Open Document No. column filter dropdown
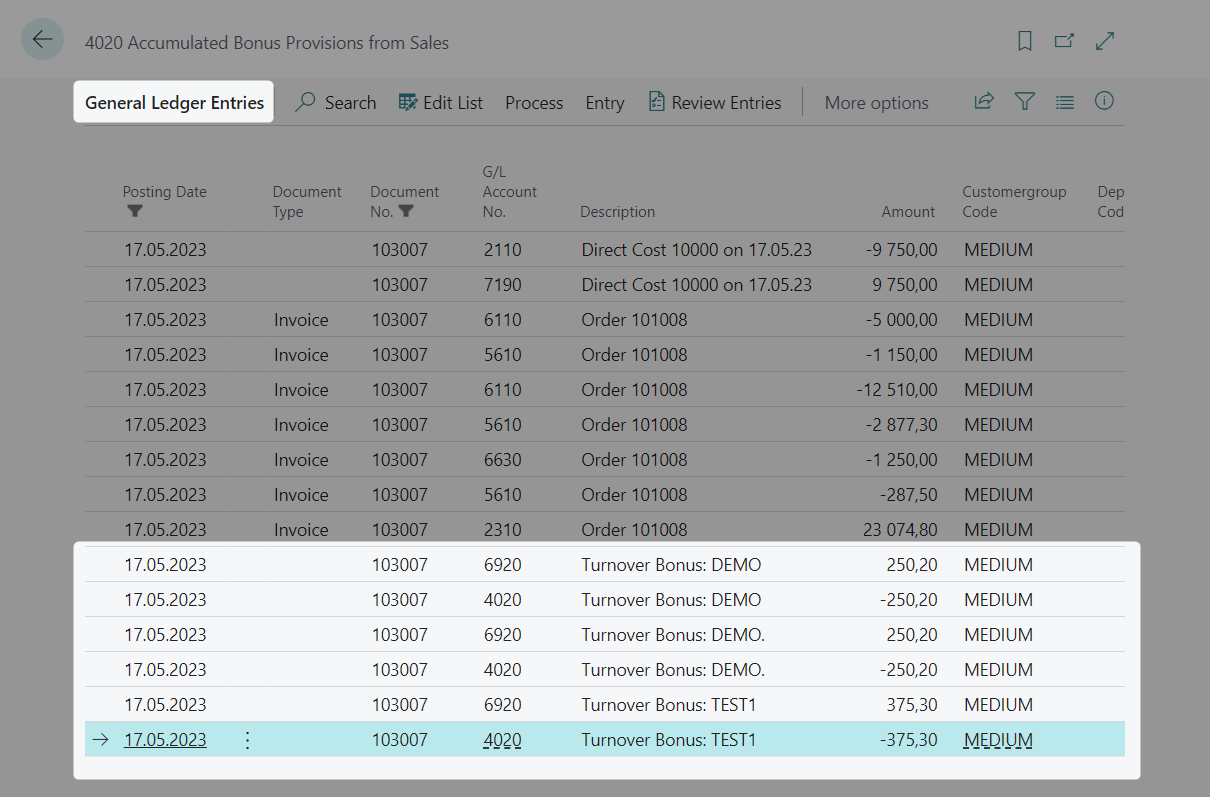 [x=405, y=211]
